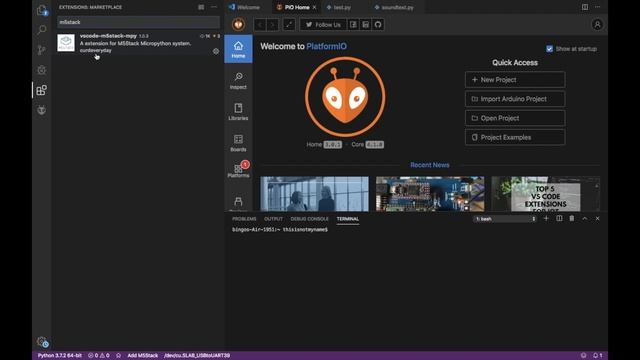Click the expand fullscreen icon in PIO toolbar
The width and height of the screenshot is (640, 360).
point(289,25)
